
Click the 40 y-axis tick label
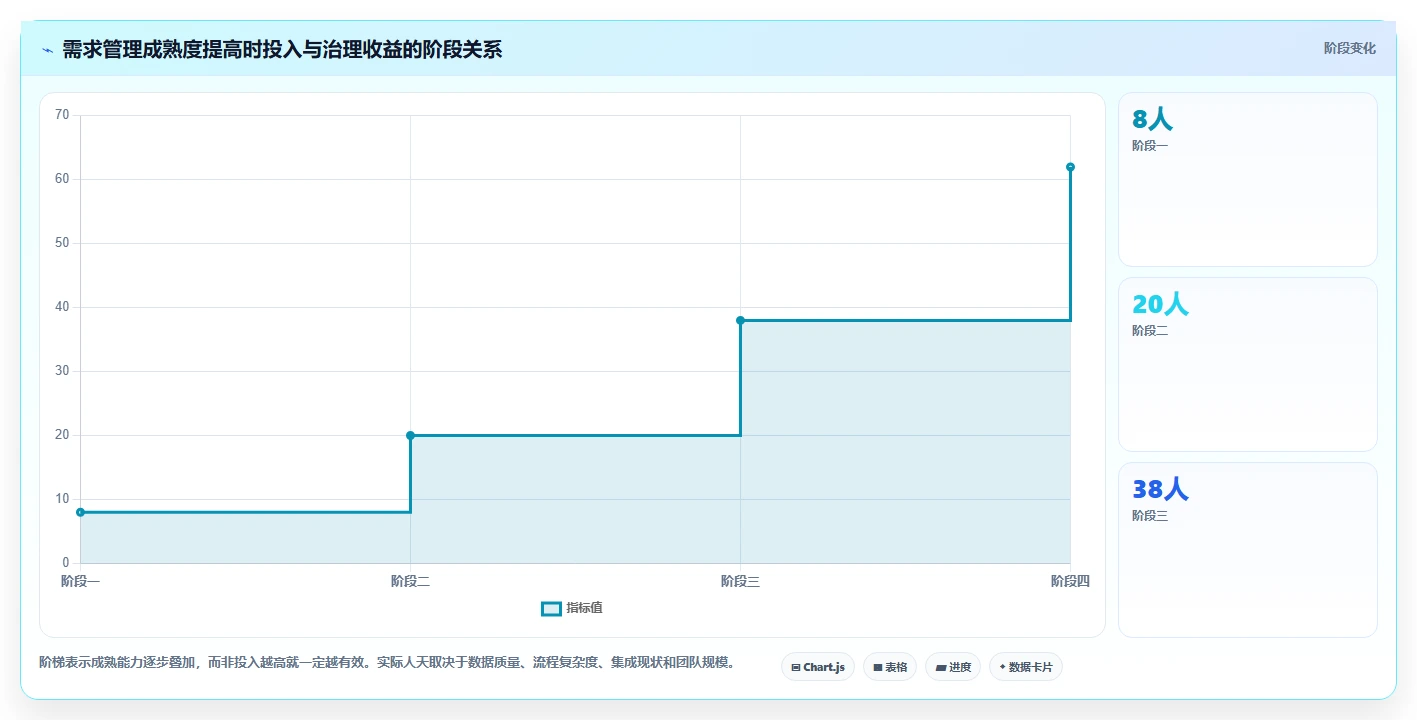tap(62, 307)
